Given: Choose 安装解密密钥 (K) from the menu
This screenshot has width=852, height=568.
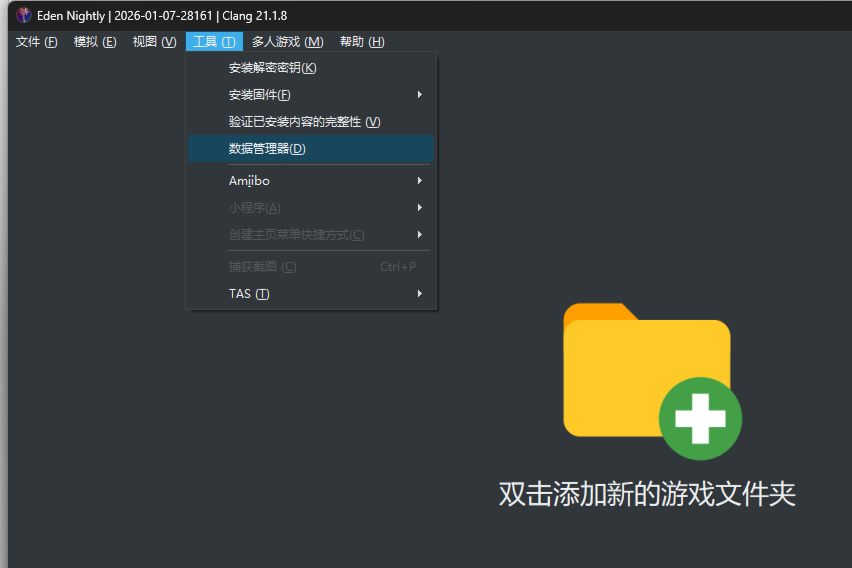Looking at the screenshot, I should tap(272, 68).
